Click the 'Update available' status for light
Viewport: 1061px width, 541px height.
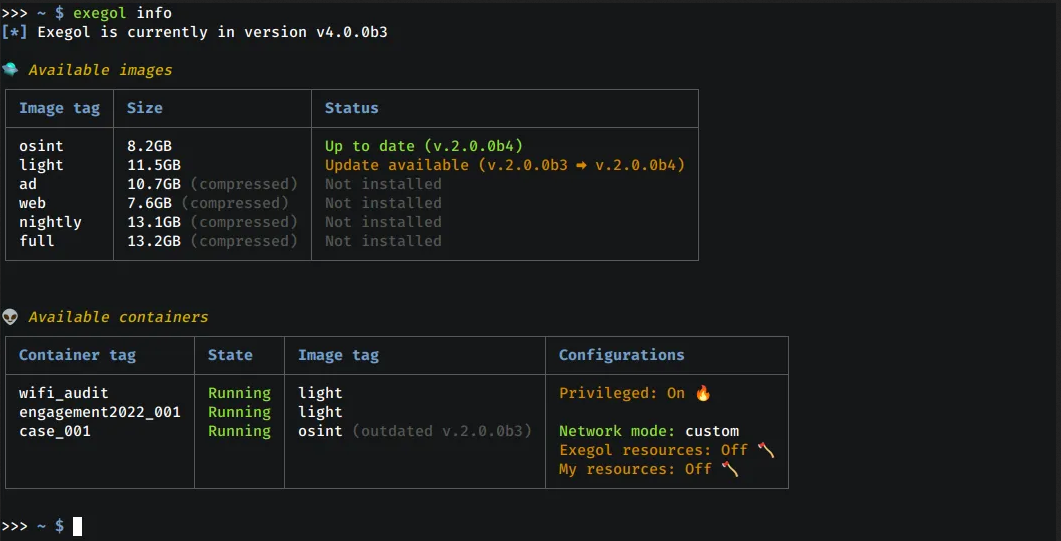pos(505,165)
